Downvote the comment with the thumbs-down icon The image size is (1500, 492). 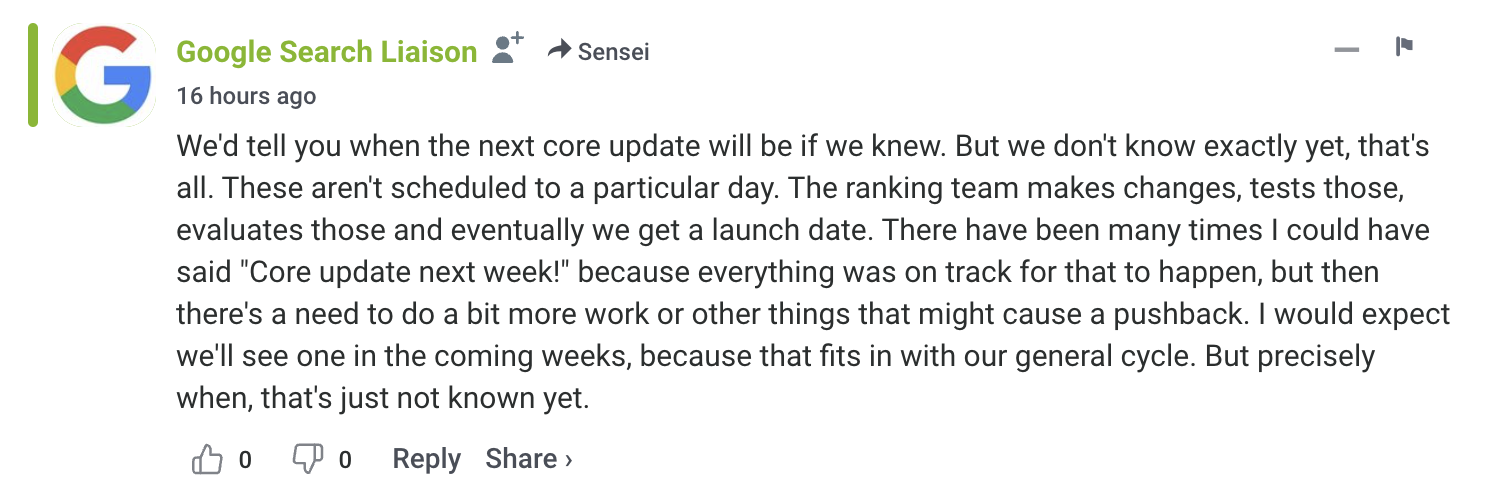[x=305, y=459]
